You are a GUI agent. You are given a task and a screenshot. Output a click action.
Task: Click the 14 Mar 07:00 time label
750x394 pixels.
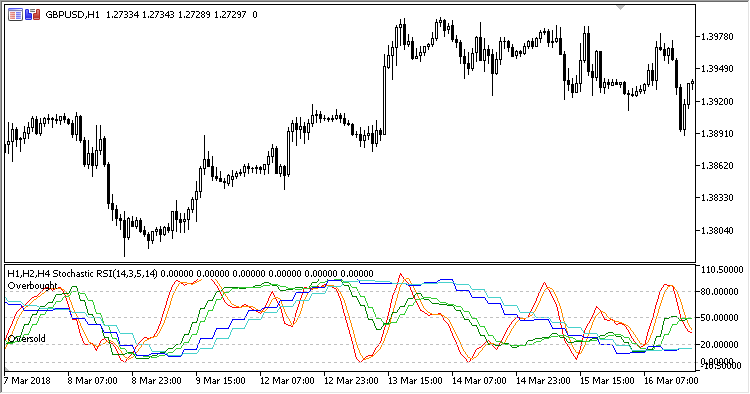pyautogui.click(x=479, y=381)
